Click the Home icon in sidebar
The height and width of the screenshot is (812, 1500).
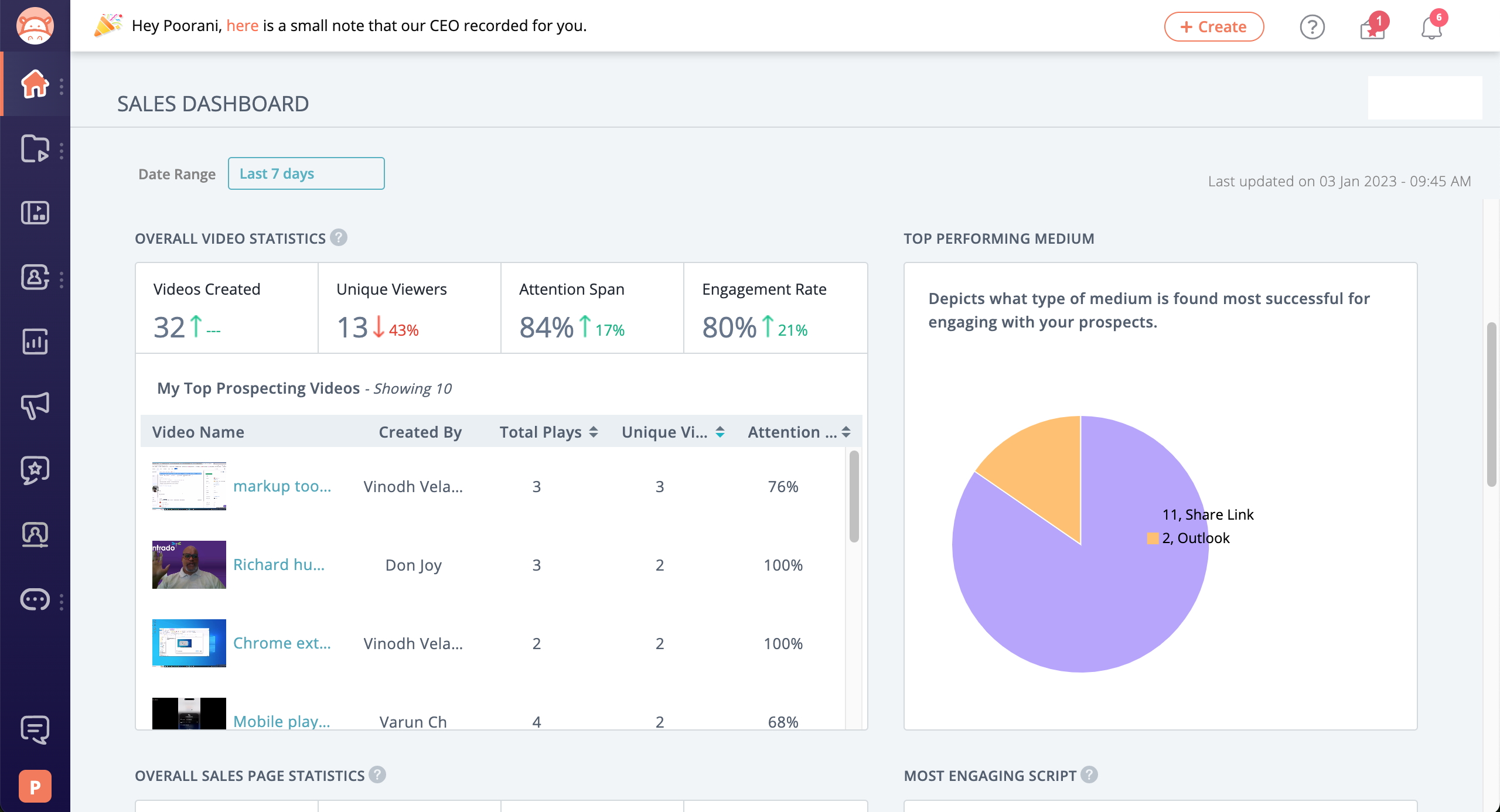click(x=35, y=84)
